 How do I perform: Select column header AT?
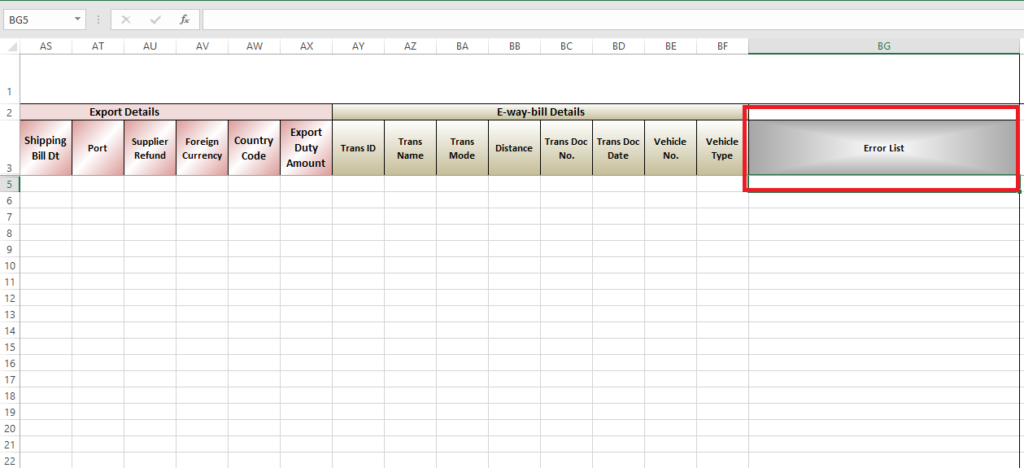tap(98, 46)
